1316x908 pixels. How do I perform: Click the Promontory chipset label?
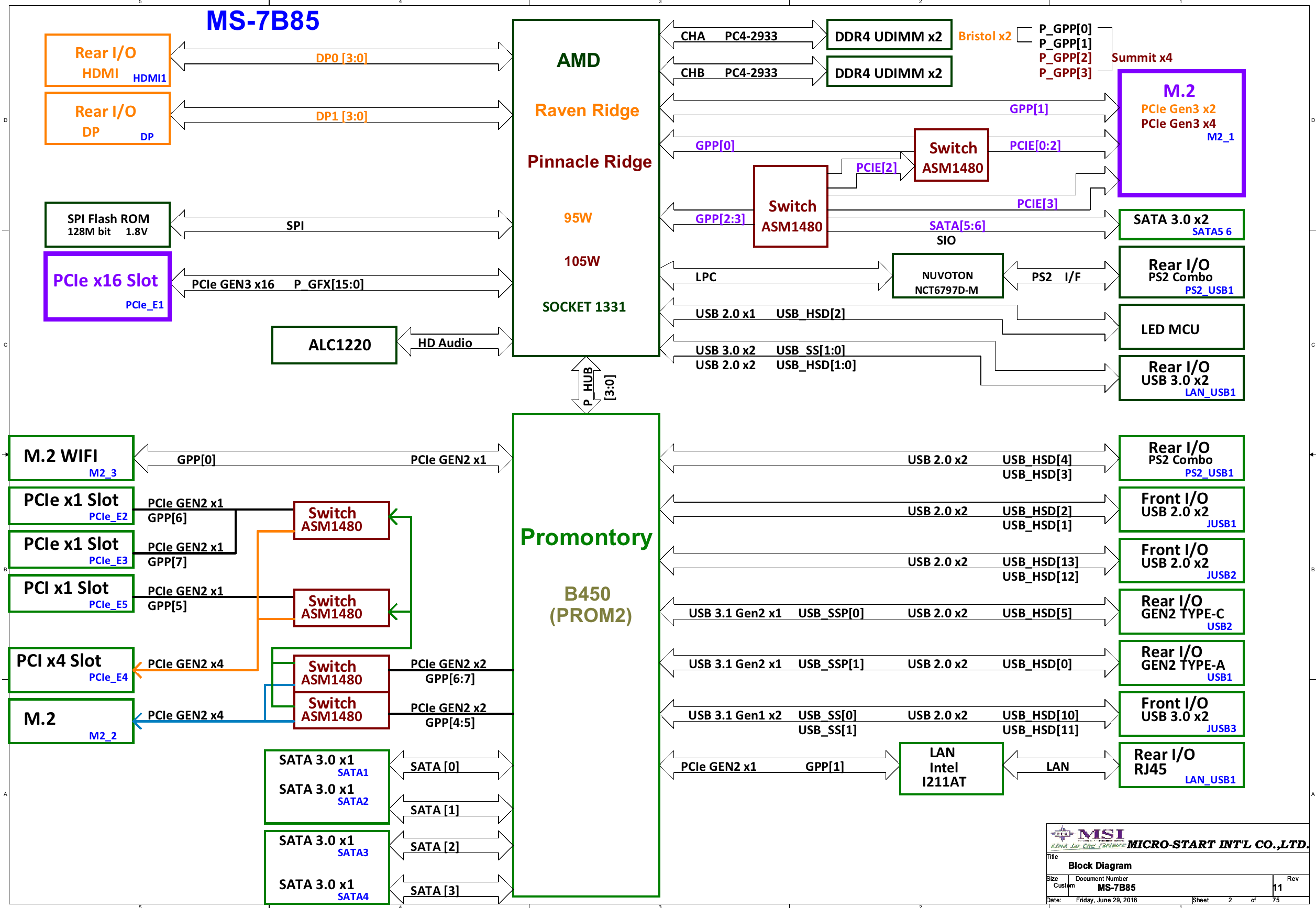point(586,537)
